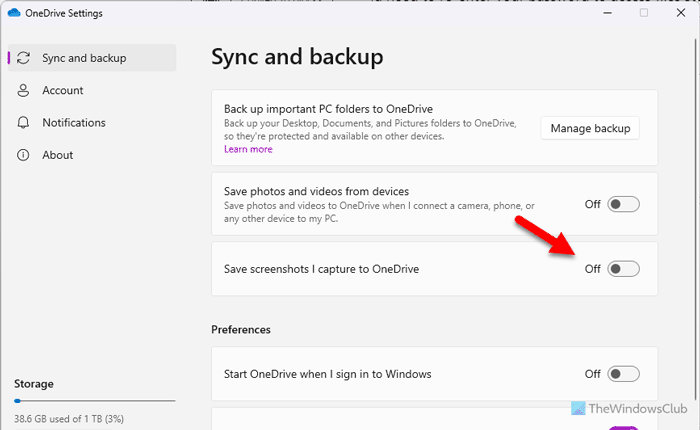Turn on Save screenshots to OneDrive toggle
The image size is (700, 430).
(x=623, y=268)
